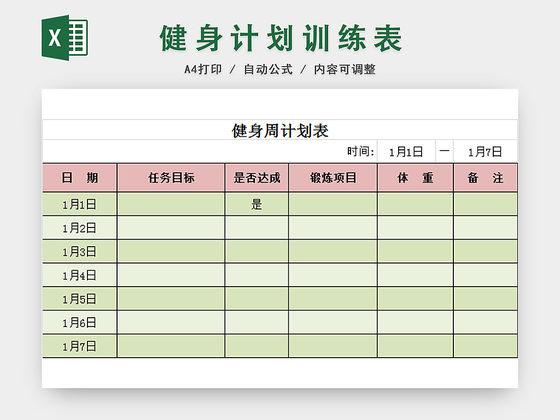Select the 备注 cell for 1月7日 row
This screenshot has height=420, width=560.
[x=485, y=346]
